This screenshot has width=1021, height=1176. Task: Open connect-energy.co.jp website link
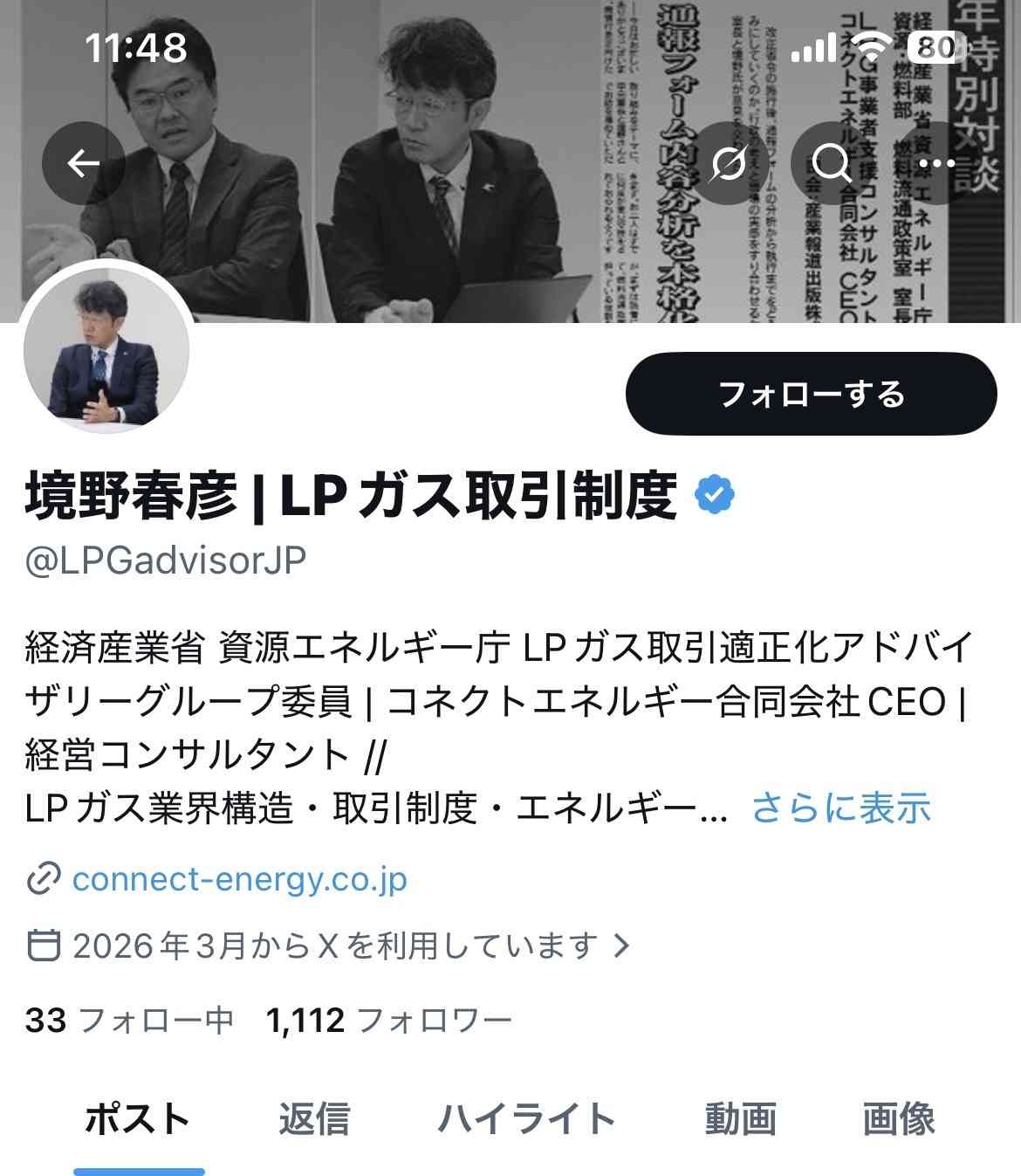click(239, 879)
